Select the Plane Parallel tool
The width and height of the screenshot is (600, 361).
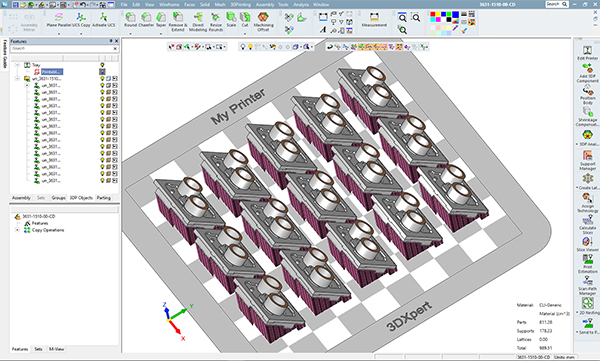click(59, 20)
